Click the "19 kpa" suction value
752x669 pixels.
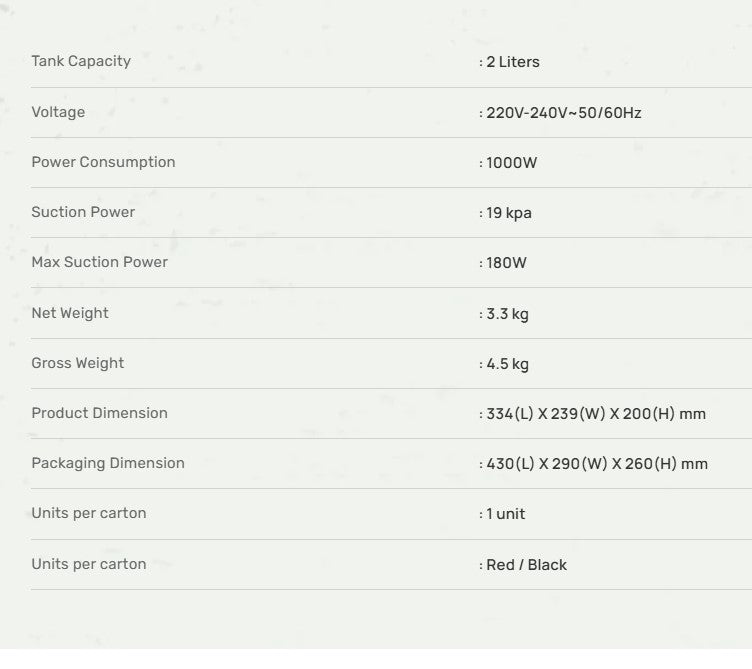(x=508, y=213)
